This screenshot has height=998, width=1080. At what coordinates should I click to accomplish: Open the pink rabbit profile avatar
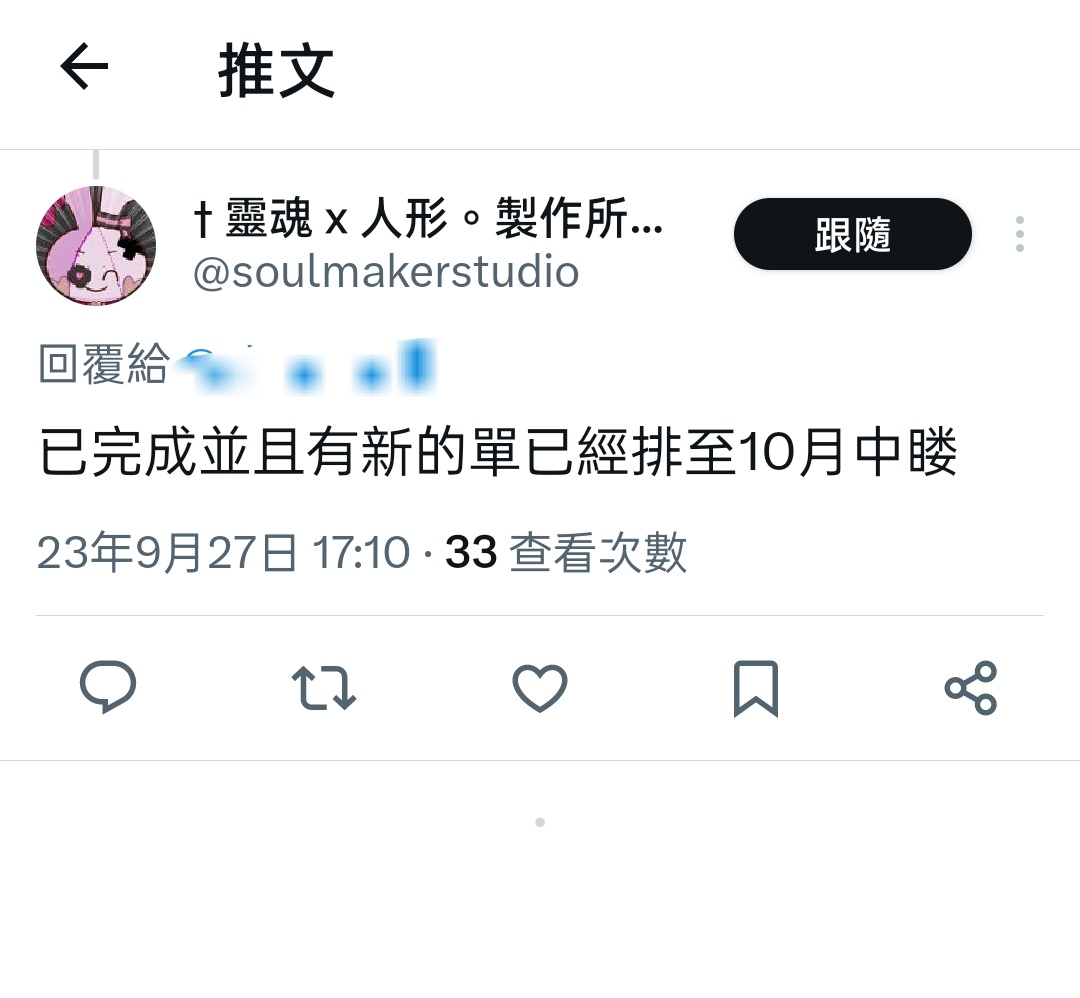pyautogui.click(x=96, y=245)
